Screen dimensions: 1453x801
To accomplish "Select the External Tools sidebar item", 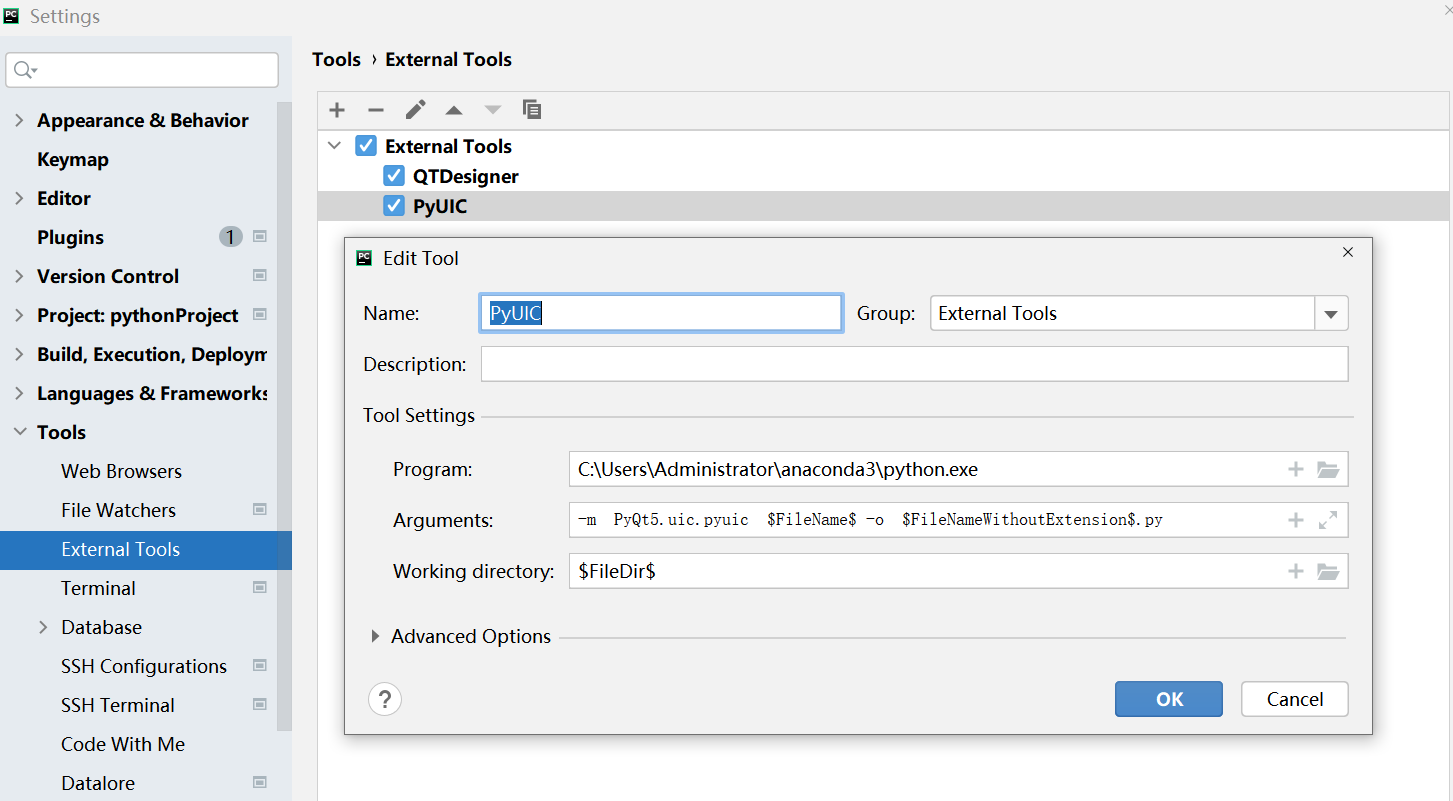I will point(146,549).
